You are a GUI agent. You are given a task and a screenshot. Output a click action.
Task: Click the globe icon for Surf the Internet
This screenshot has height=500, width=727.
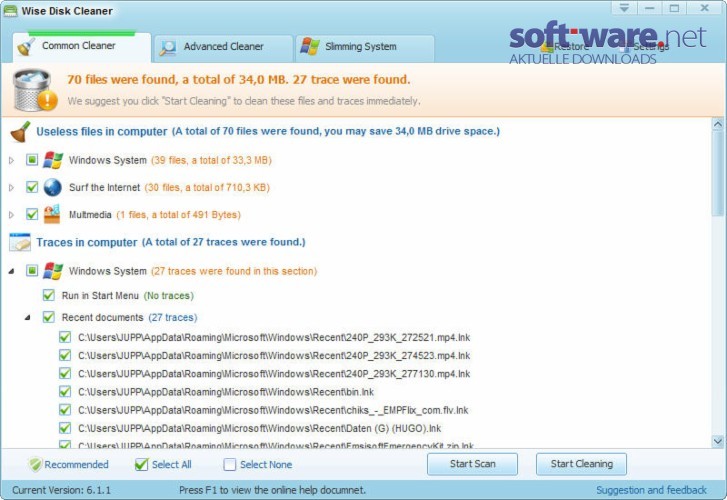tap(53, 187)
